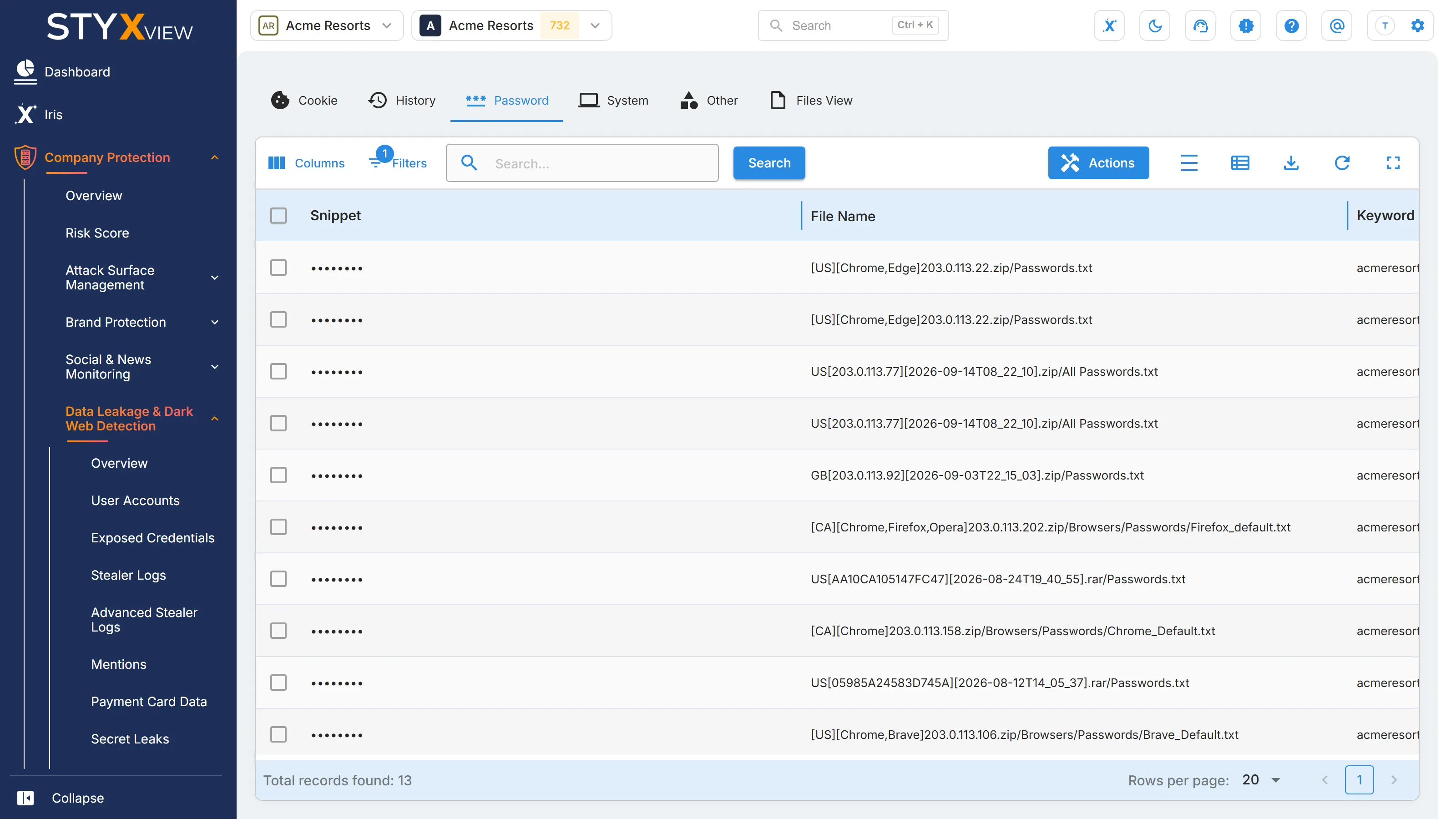The width and height of the screenshot is (1456, 819).
Task: Open the settings gear icon
Action: click(1417, 25)
